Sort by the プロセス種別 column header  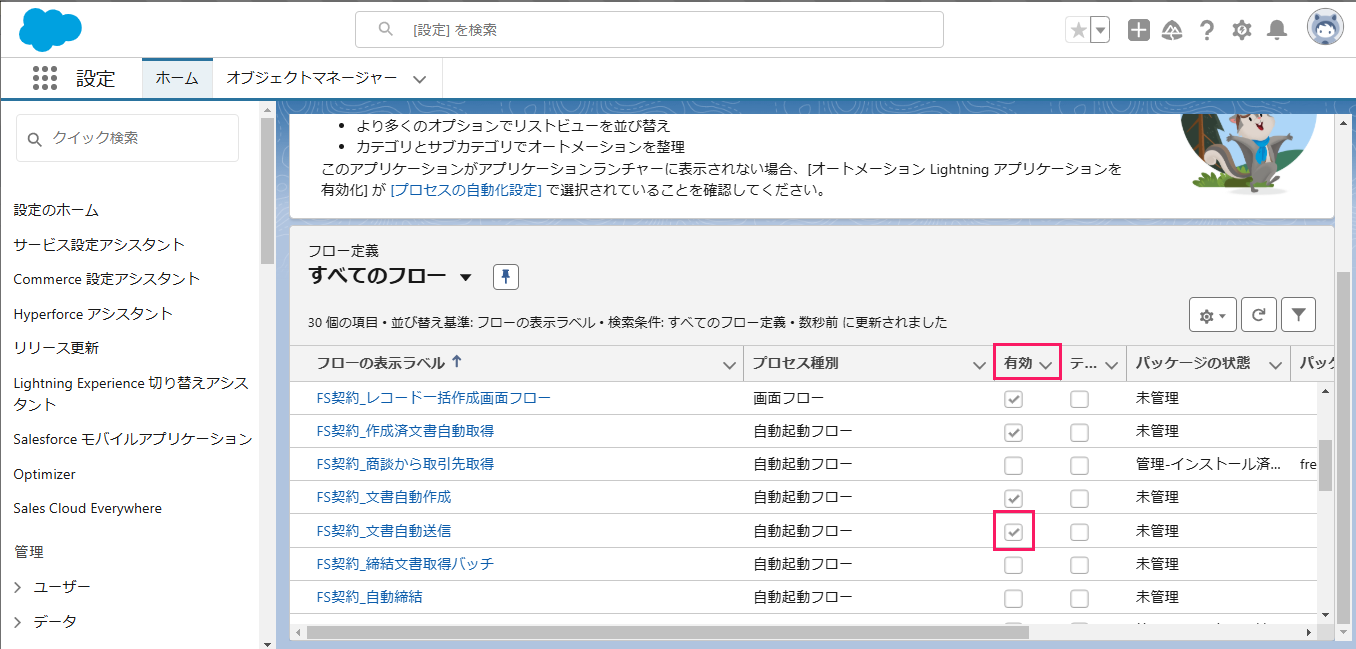pyautogui.click(x=796, y=363)
